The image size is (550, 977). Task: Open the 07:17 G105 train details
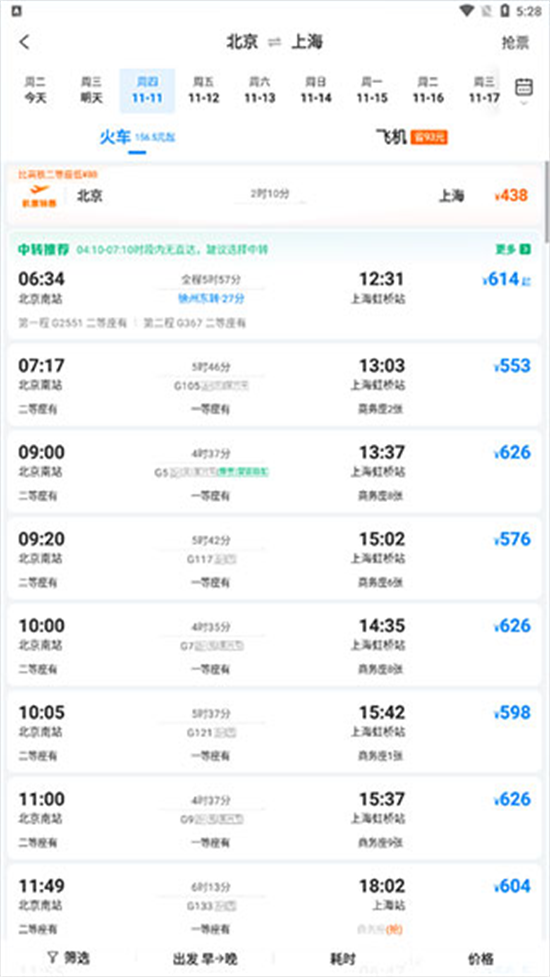tap(274, 385)
